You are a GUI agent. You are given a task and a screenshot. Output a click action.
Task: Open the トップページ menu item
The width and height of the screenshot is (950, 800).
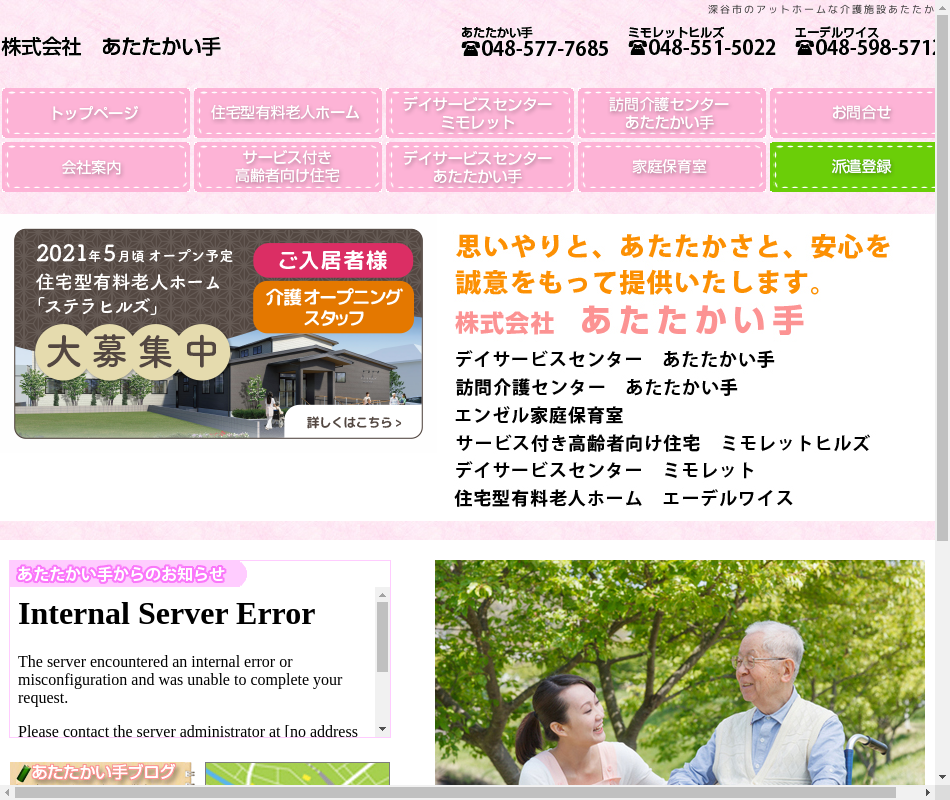[x=95, y=113]
